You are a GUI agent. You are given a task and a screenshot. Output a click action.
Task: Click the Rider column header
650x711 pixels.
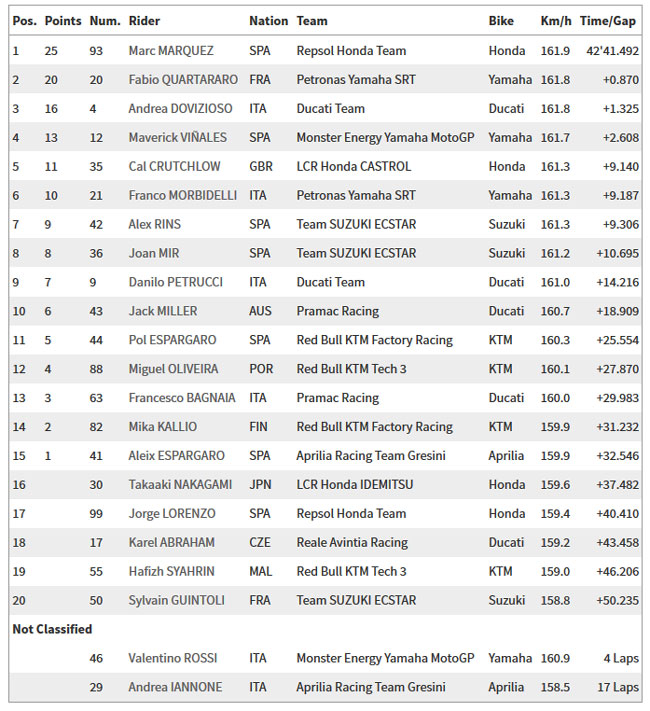(x=144, y=21)
